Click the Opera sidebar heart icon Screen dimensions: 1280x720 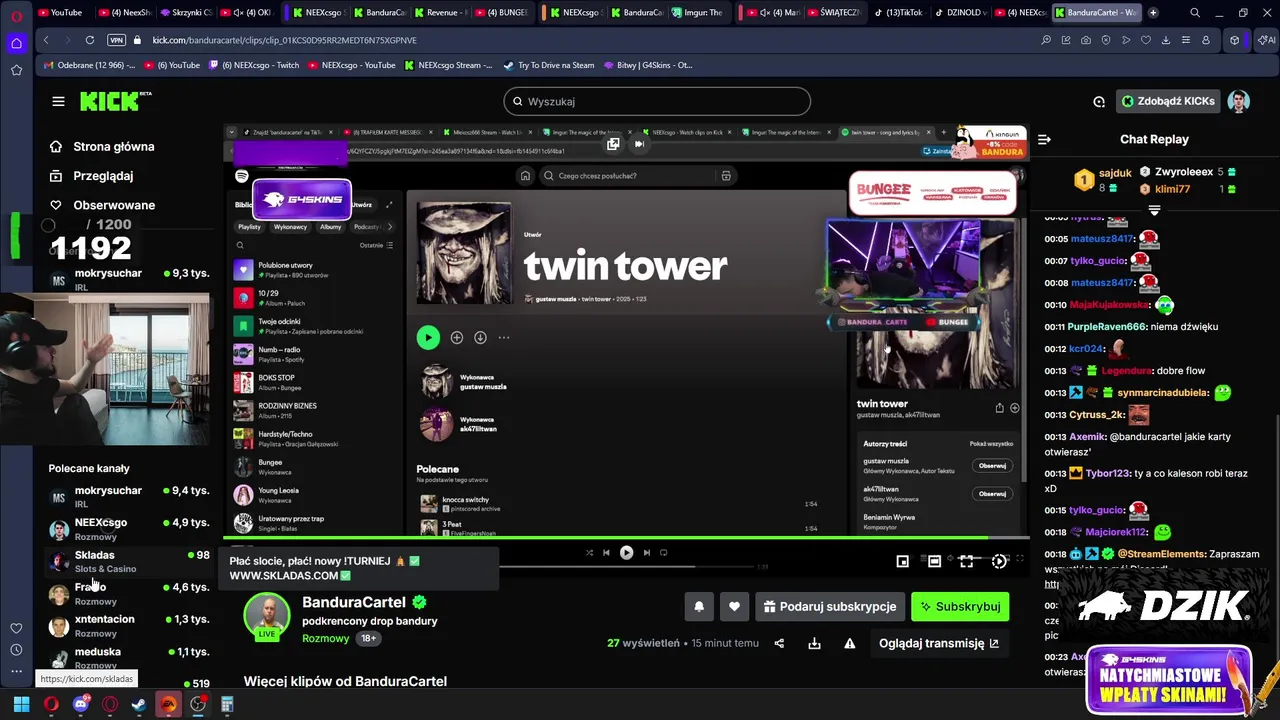(x=16, y=628)
